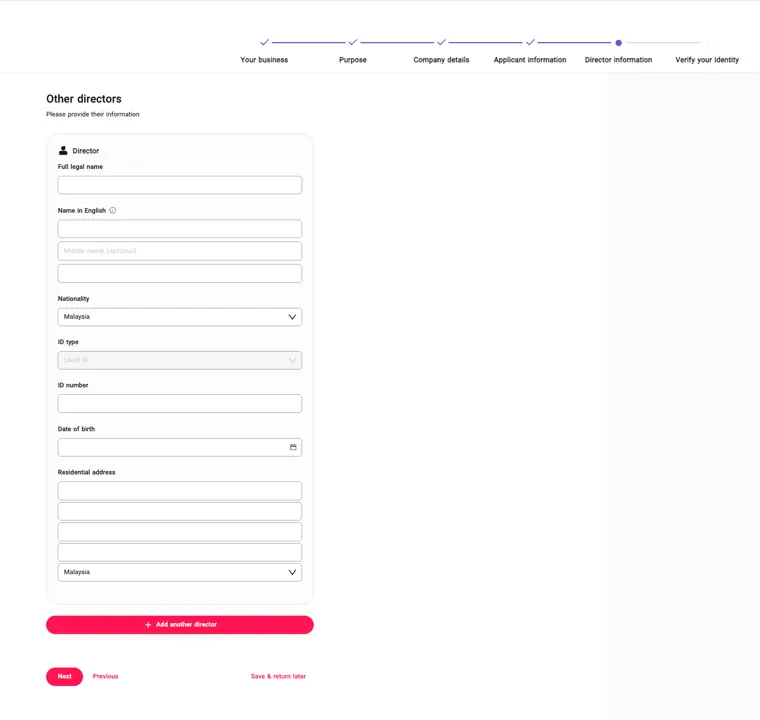
Task: Click the Next button
Action: pos(64,676)
